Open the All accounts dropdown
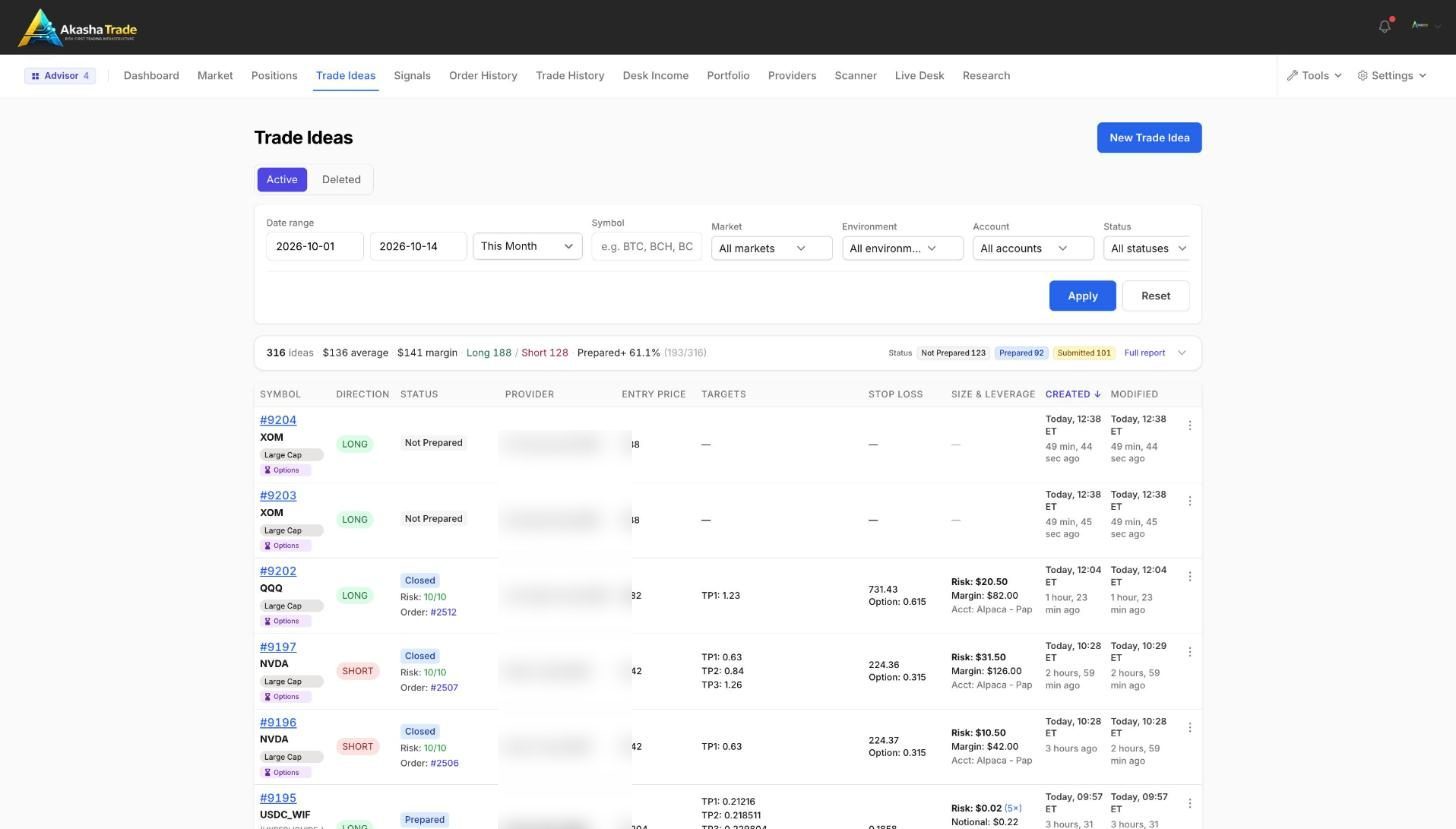This screenshot has width=1456, height=829. tap(1033, 248)
